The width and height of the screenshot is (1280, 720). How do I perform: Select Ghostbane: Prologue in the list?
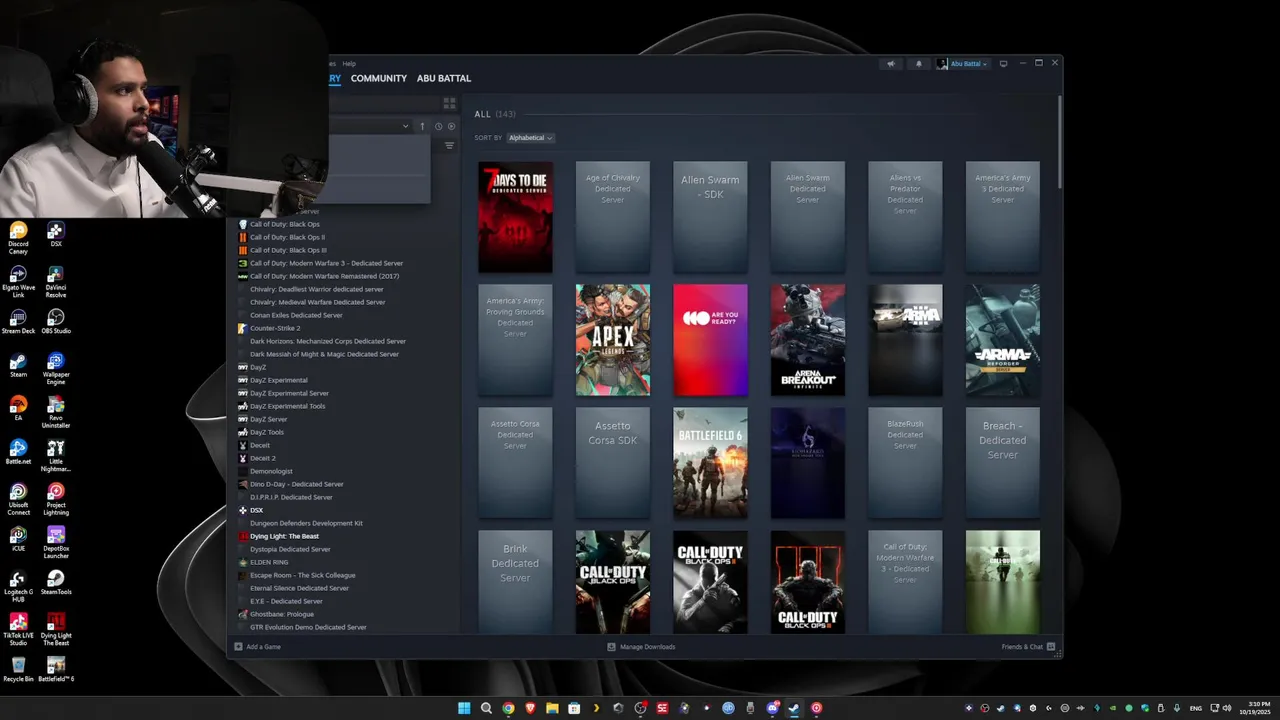[281, 614]
